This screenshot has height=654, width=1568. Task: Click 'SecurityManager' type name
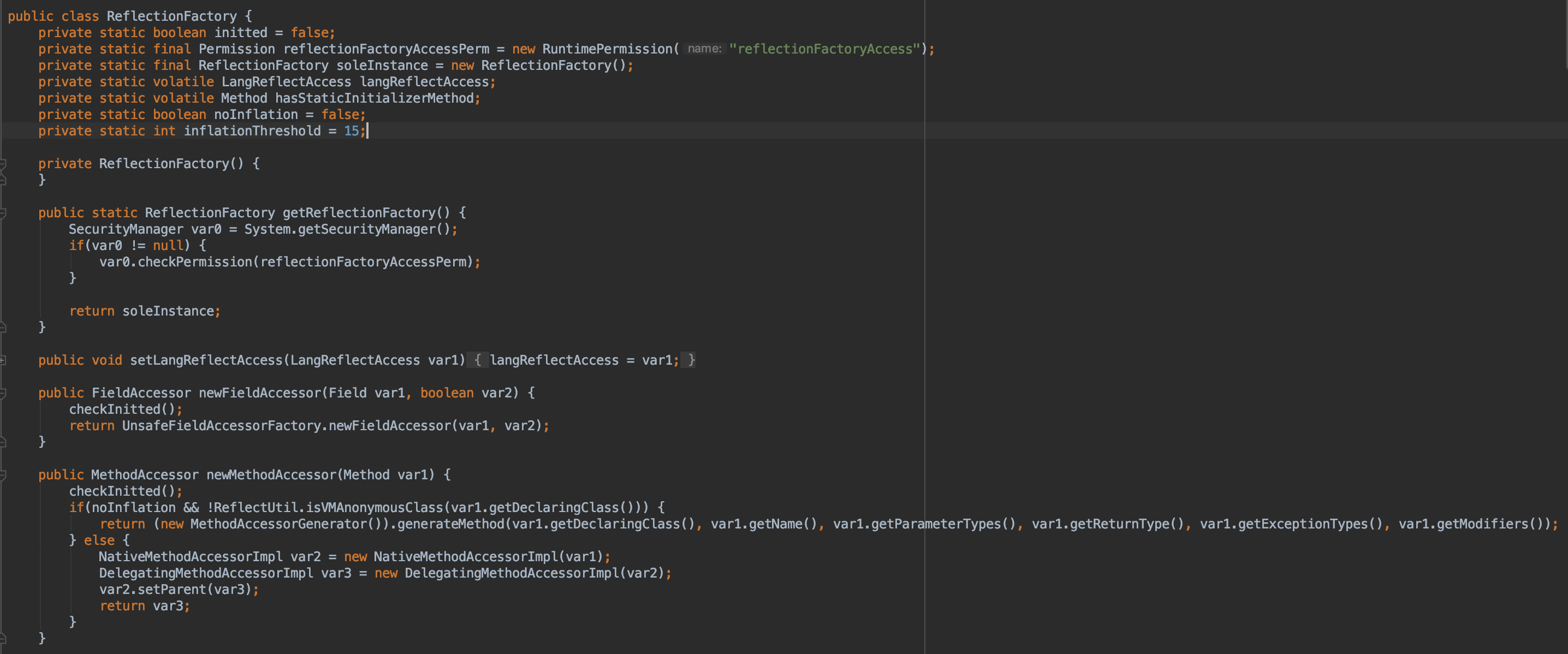[x=126, y=229]
